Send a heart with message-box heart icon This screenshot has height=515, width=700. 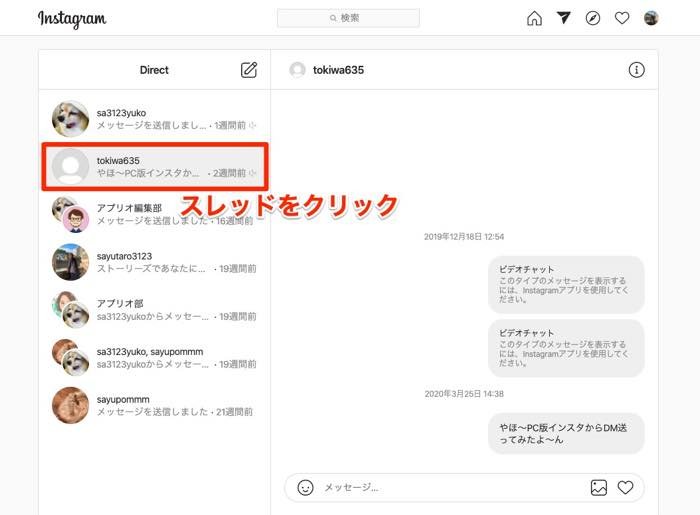625,487
